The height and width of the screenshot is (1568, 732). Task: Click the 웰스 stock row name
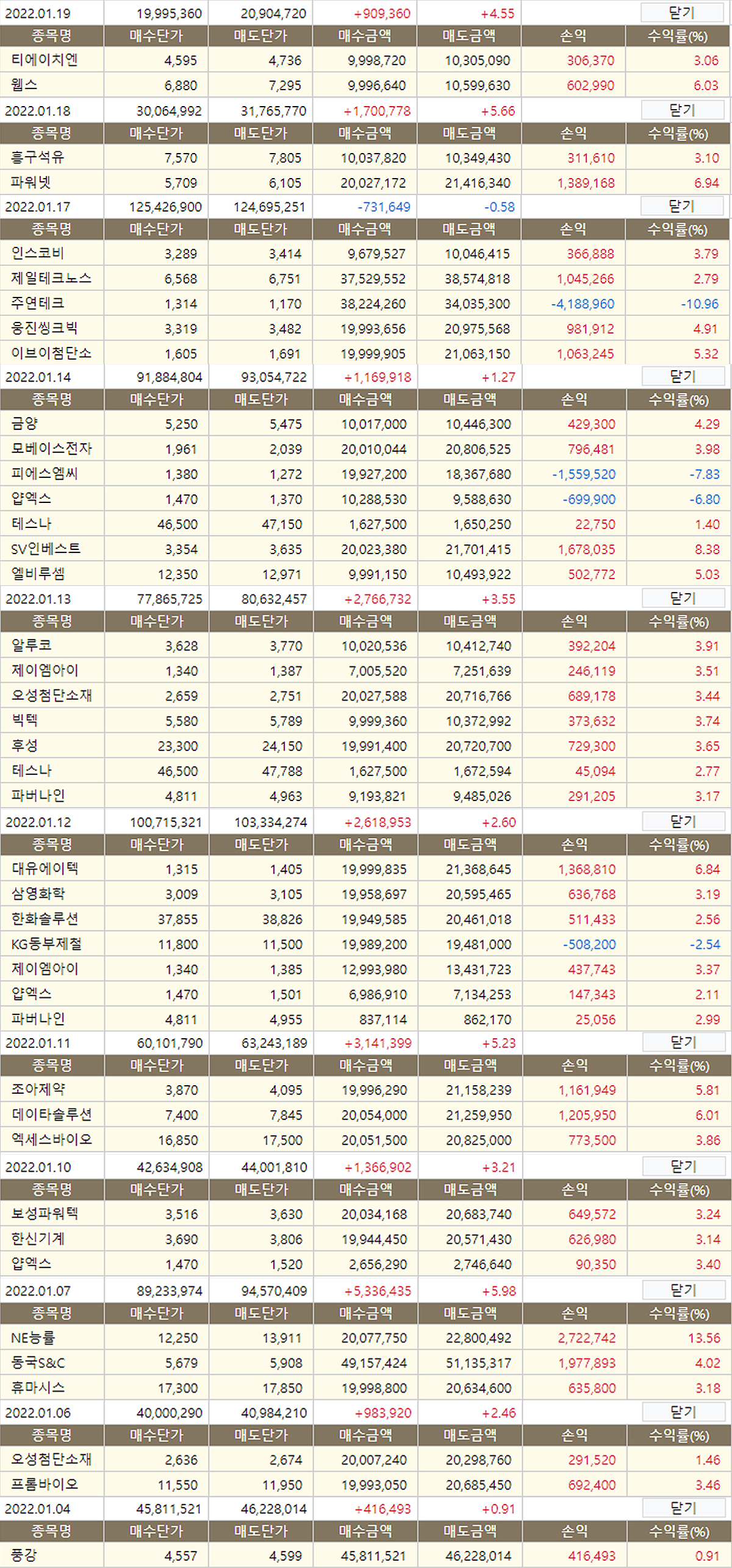24,85
